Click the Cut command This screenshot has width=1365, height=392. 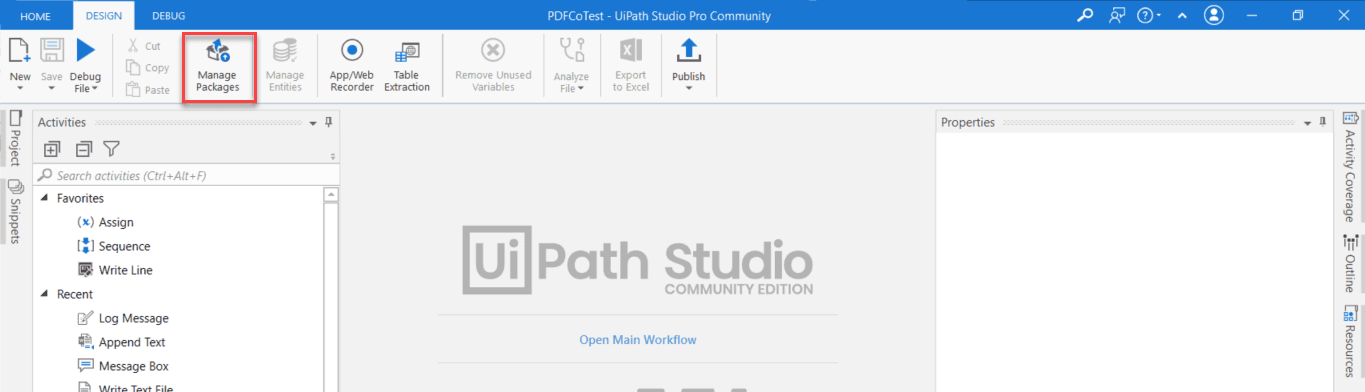coord(143,46)
